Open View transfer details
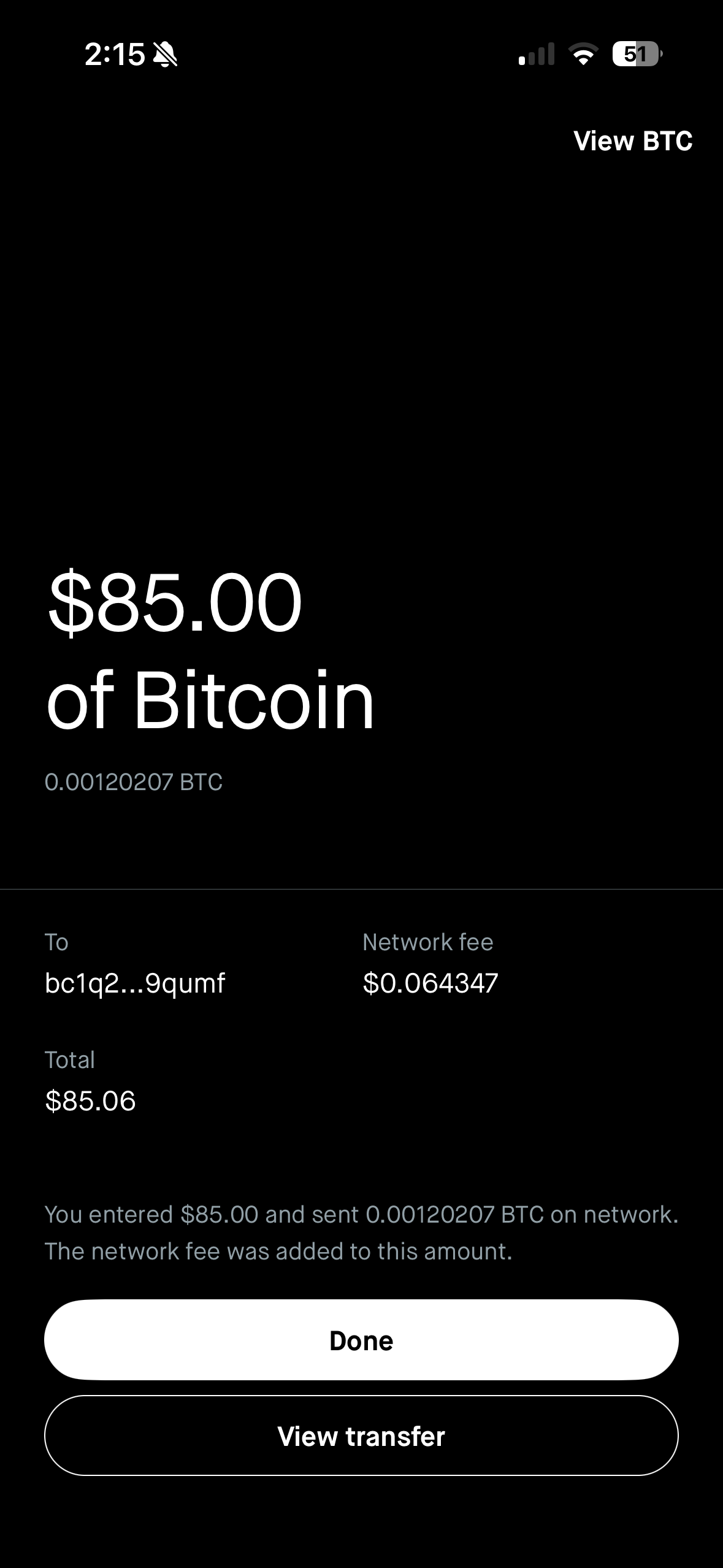 point(361,1436)
